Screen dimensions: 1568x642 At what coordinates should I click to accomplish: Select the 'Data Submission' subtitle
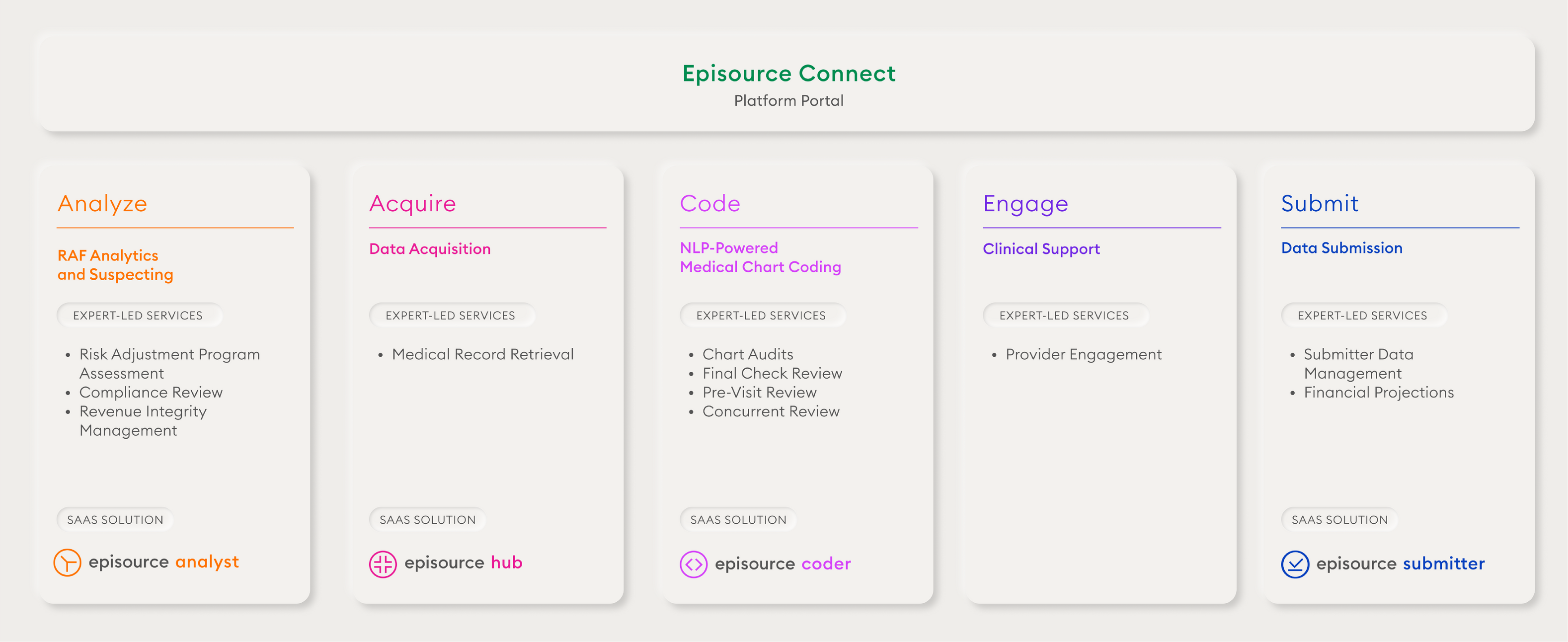tap(1341, 247)
